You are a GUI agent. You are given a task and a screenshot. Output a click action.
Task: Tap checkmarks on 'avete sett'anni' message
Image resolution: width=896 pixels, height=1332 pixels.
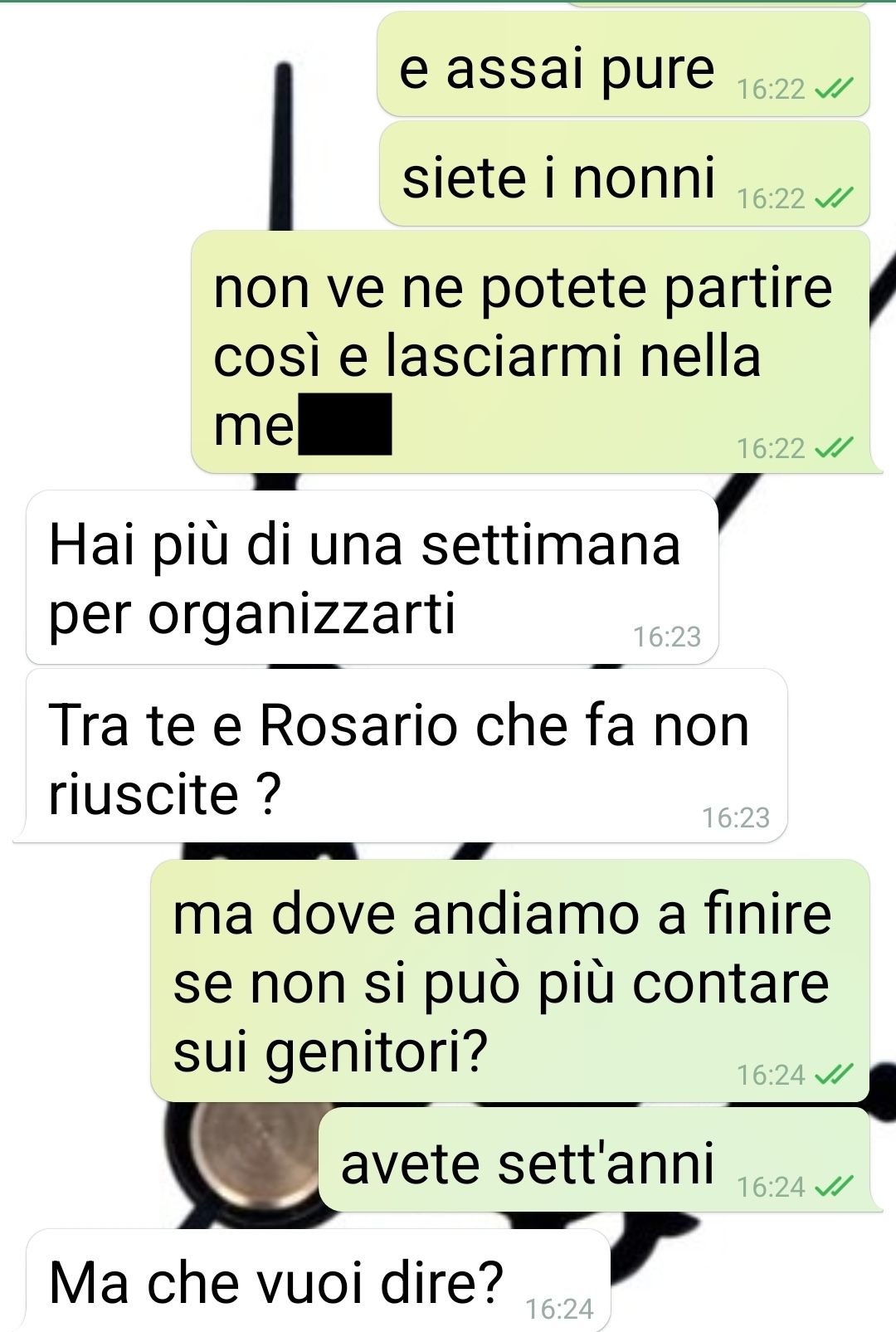[x=834, y=1187]
